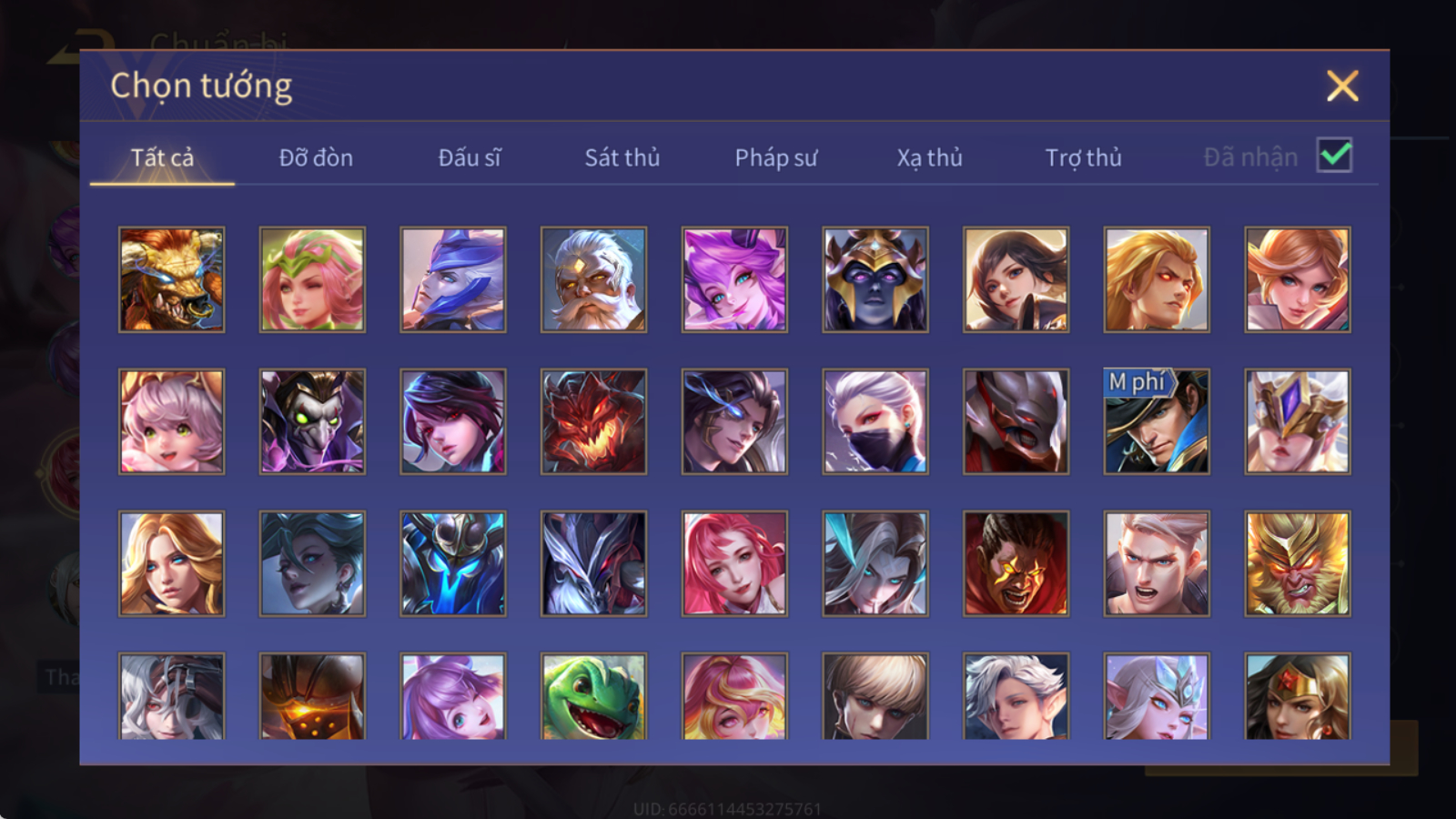The image size is (1456, 819).
Task: Open the Sát thủ tab
Action: [x=622, y=157]
